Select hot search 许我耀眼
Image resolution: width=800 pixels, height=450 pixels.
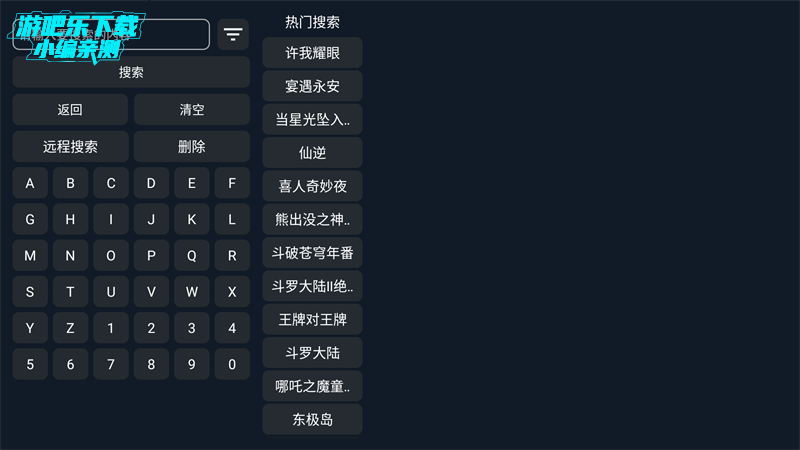pos(312,53)
